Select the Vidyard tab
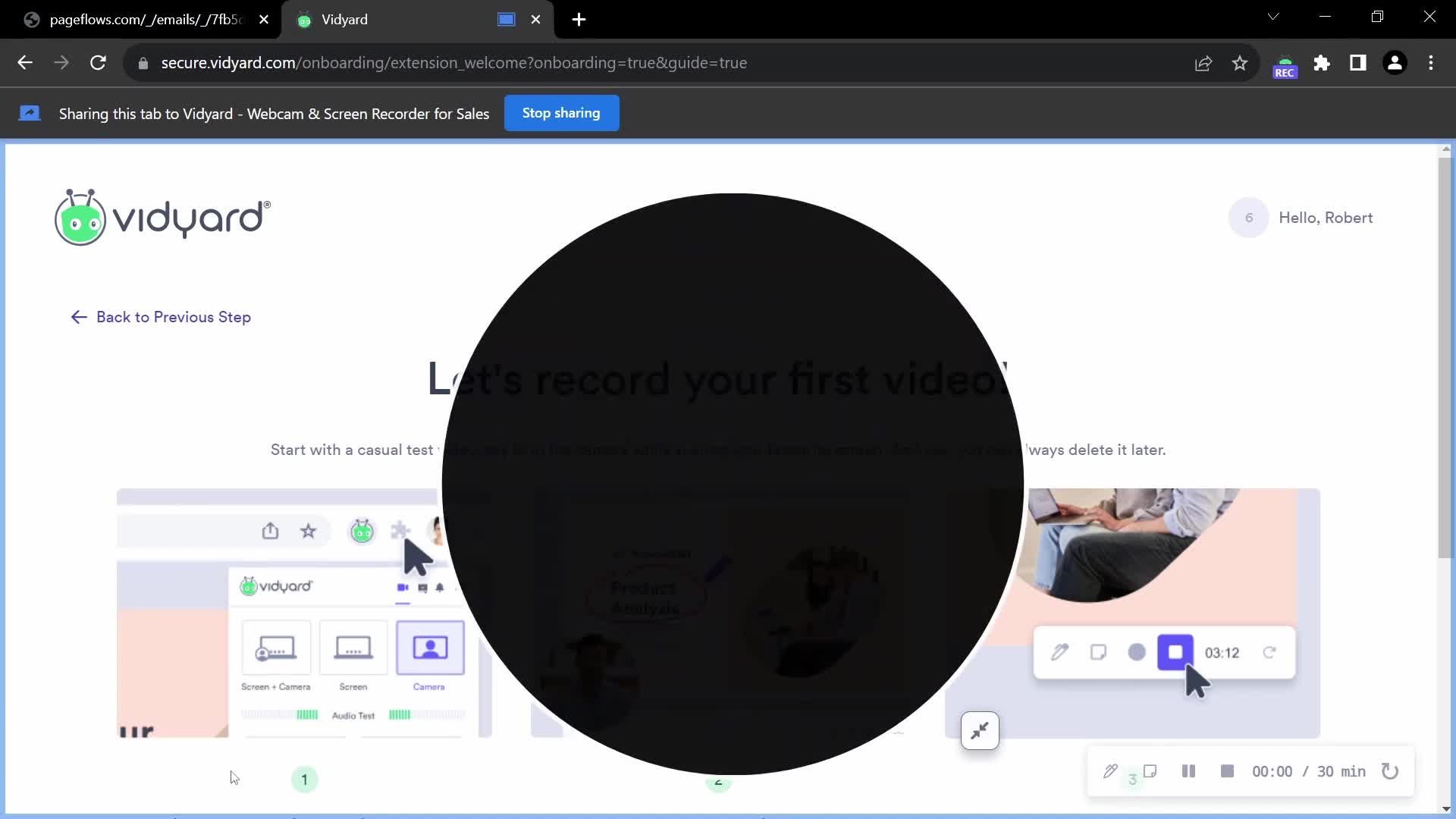The height and width of the screenshot is (819, 1456). pyautogui.click(x=417, y=20)
